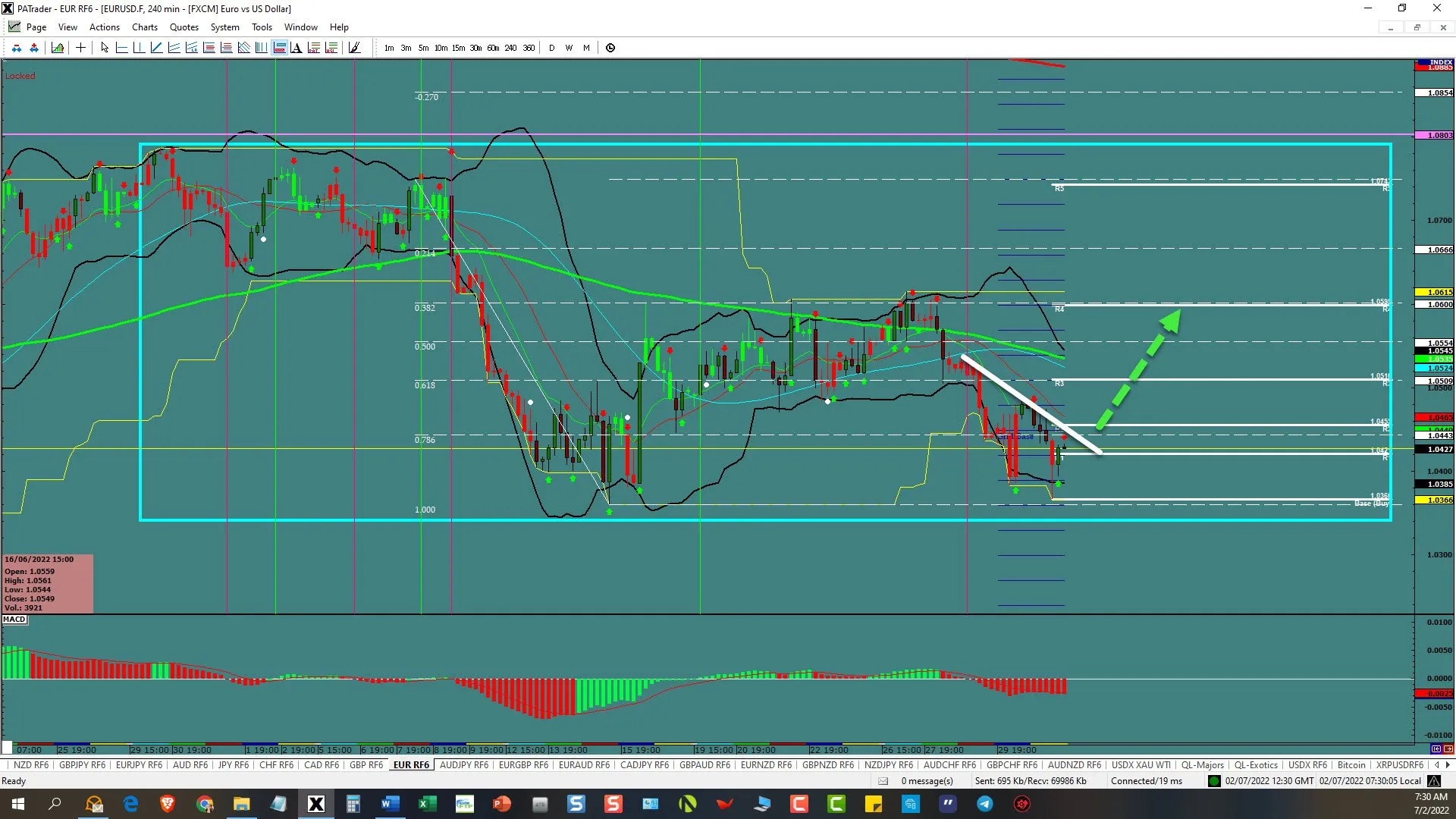Image resolution: width=1456 pixels, height=819 pixels.
Task: Click the green connection indicator in status bar
Action: pos(1214,781)
